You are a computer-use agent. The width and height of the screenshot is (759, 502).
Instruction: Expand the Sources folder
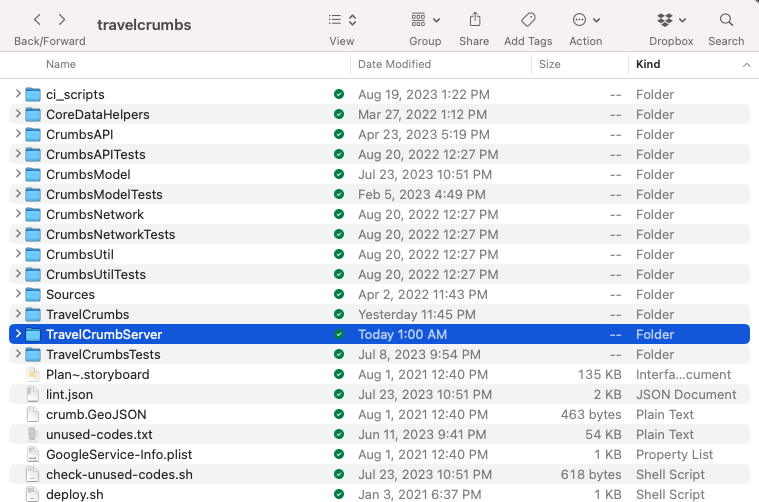pyautogui.click(x=18, y=294)
